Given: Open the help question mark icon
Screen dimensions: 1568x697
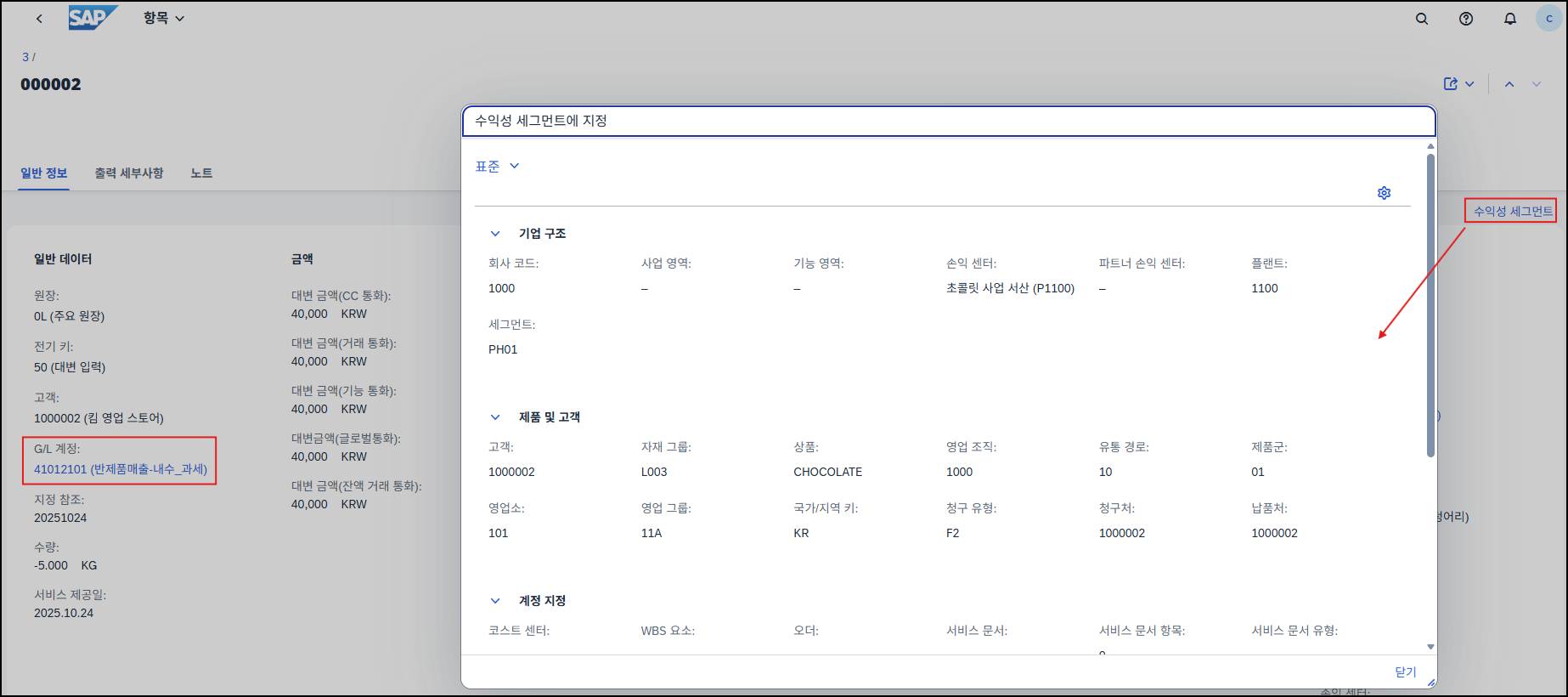Looking at the screenshot, I should (1466, 19).
